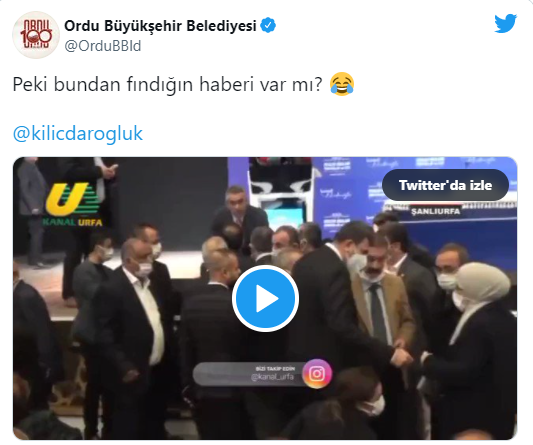Viewport: 533px width, 445px height.
Task: Click the "Twitter'da izle" button
Action: (445, 185)
